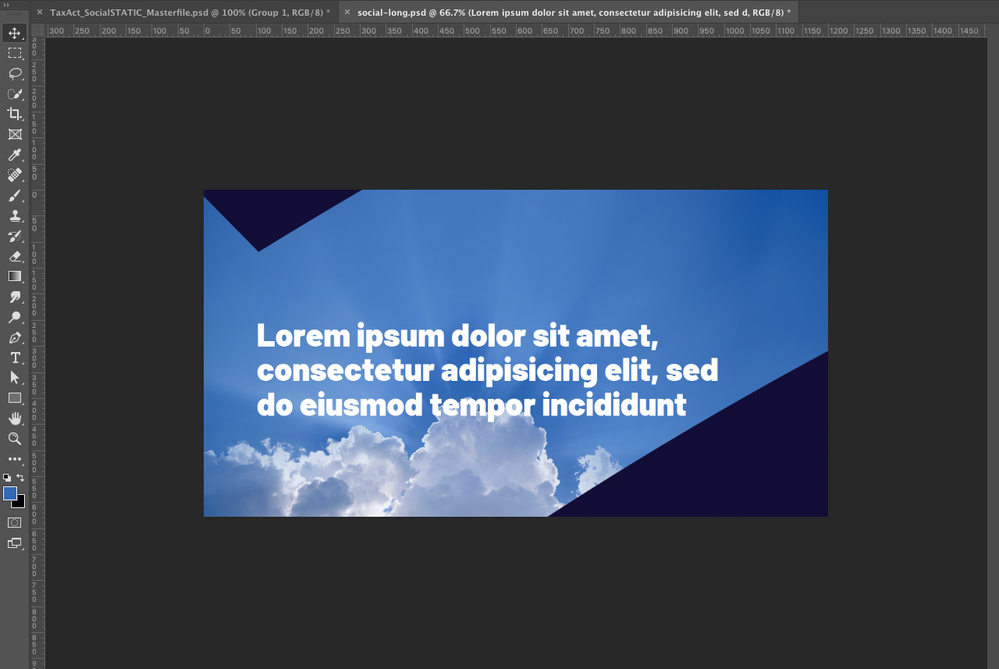Select the Spot Healing Brush tool
Image resolution: width=999 pixels, height=669 pixels.
tap(15, 175)
